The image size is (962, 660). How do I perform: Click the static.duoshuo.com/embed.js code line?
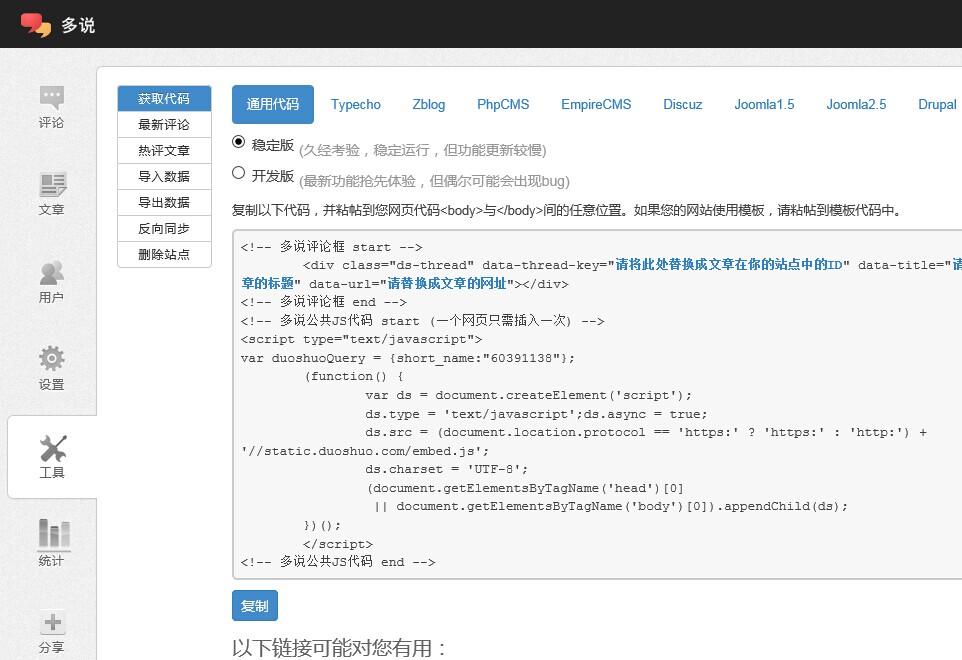(x=365, y=451)
